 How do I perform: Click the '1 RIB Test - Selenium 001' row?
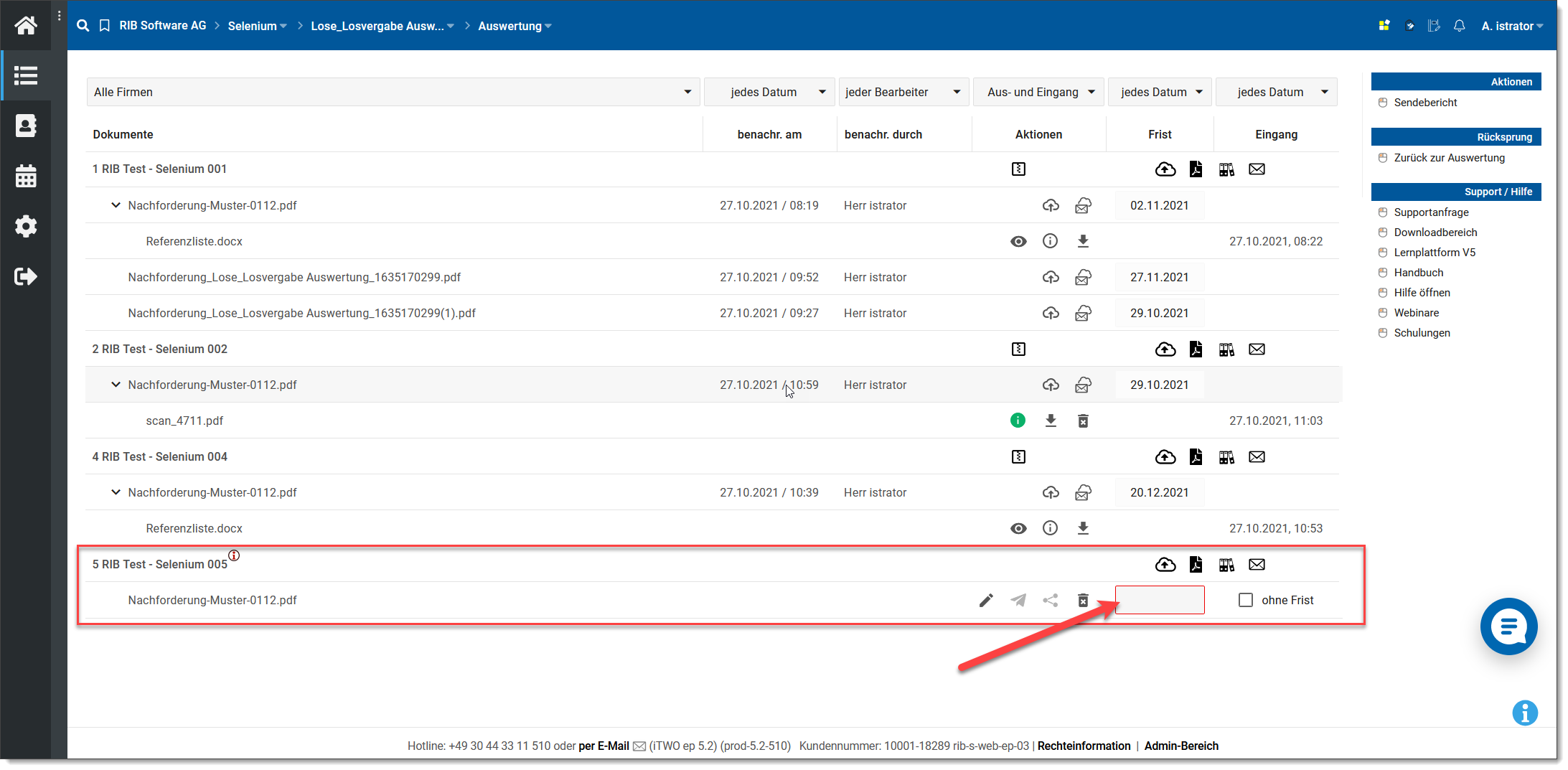click(712, 169)
